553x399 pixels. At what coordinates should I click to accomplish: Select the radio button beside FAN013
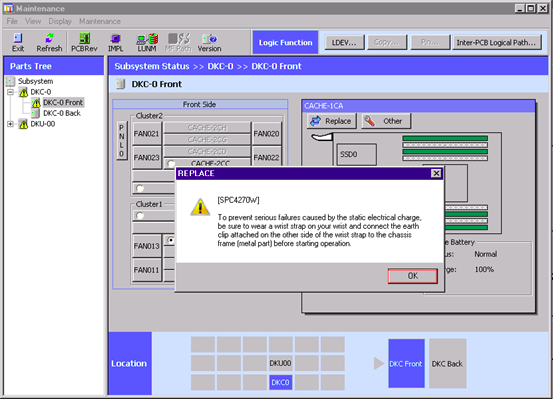click(171, 240)
